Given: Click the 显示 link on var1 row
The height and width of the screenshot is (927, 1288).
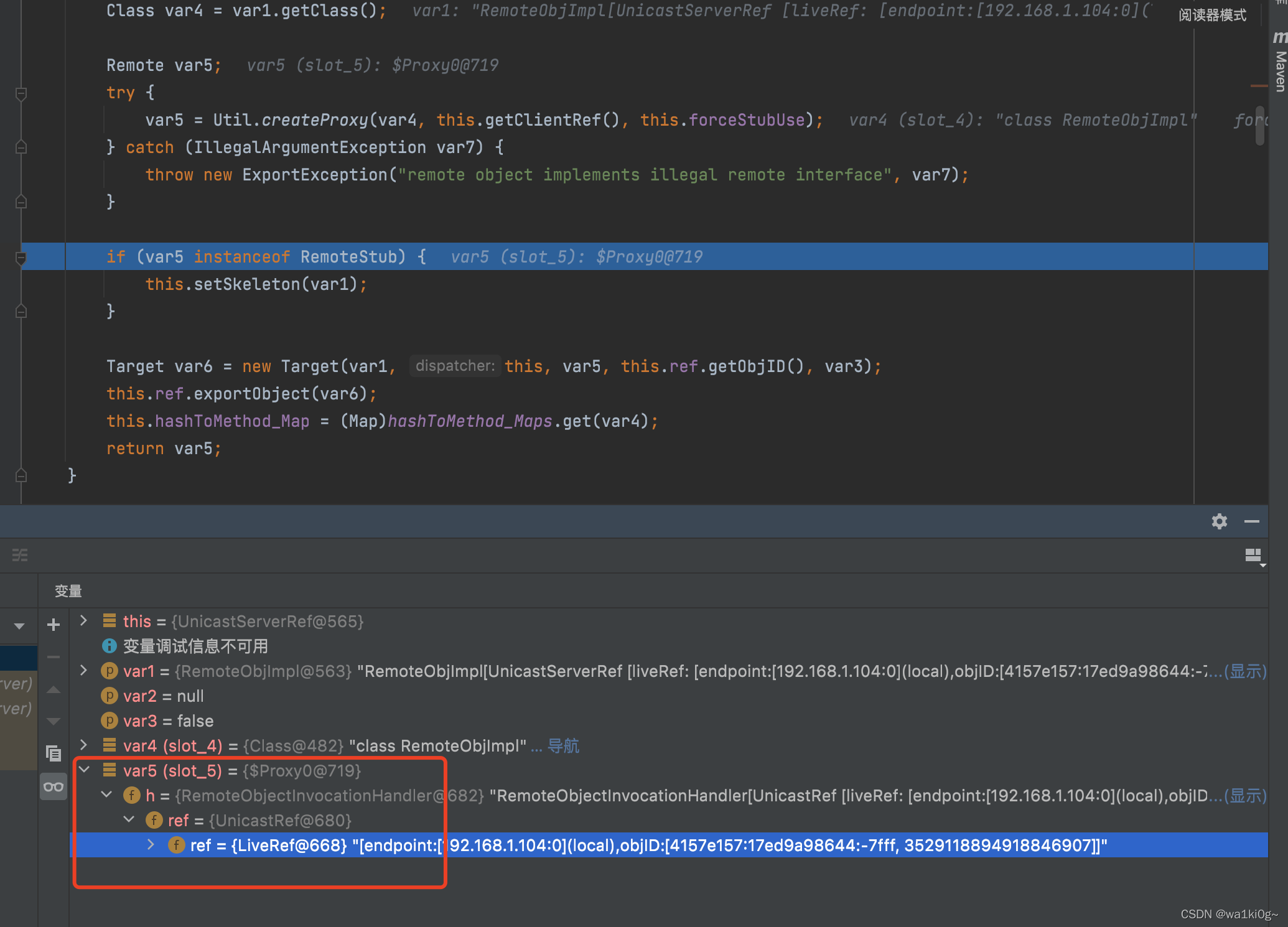Looking at the screenshot, I should (x=1244, y=671).
